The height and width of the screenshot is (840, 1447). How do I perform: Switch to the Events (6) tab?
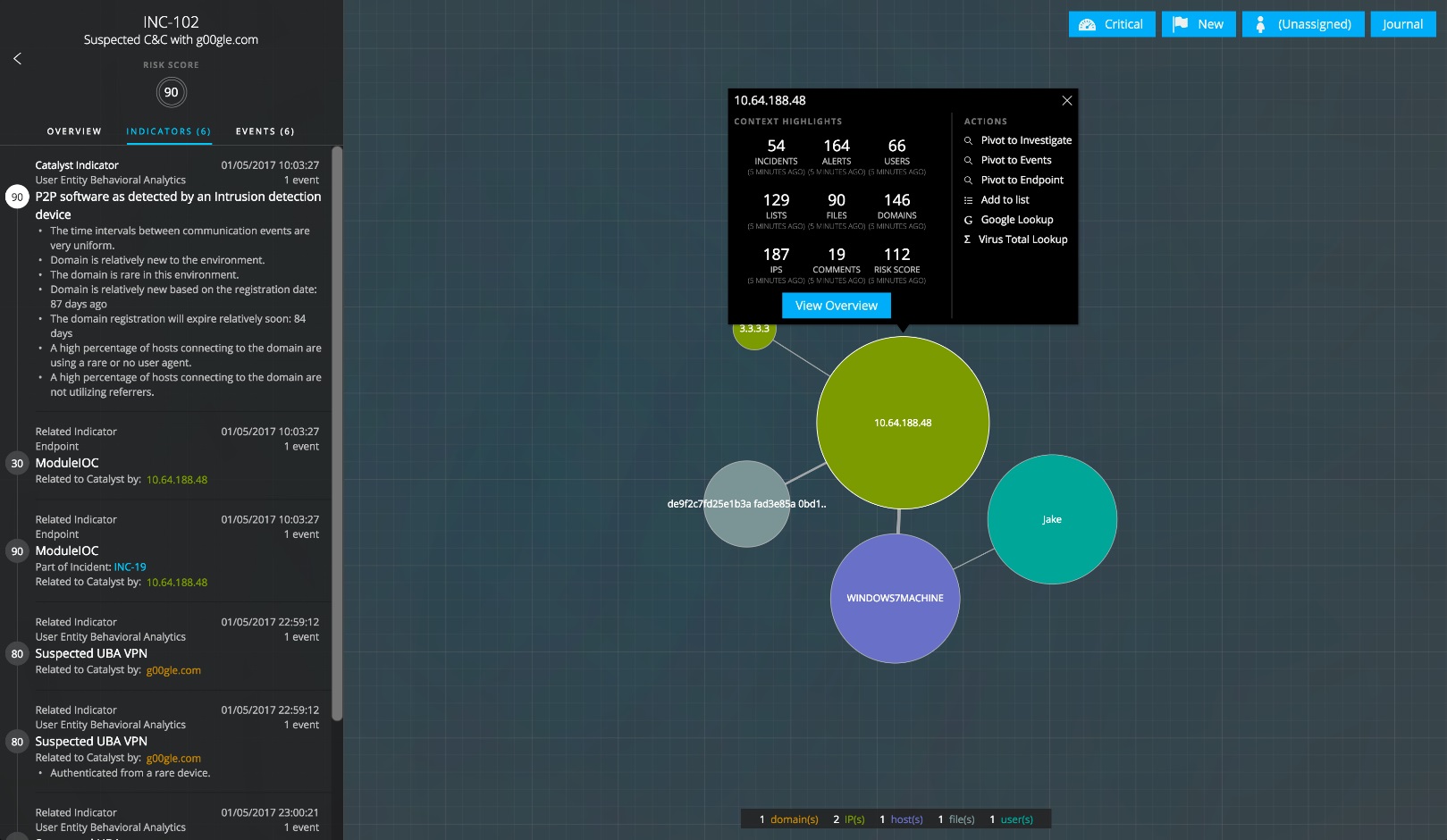click(265, 131)
